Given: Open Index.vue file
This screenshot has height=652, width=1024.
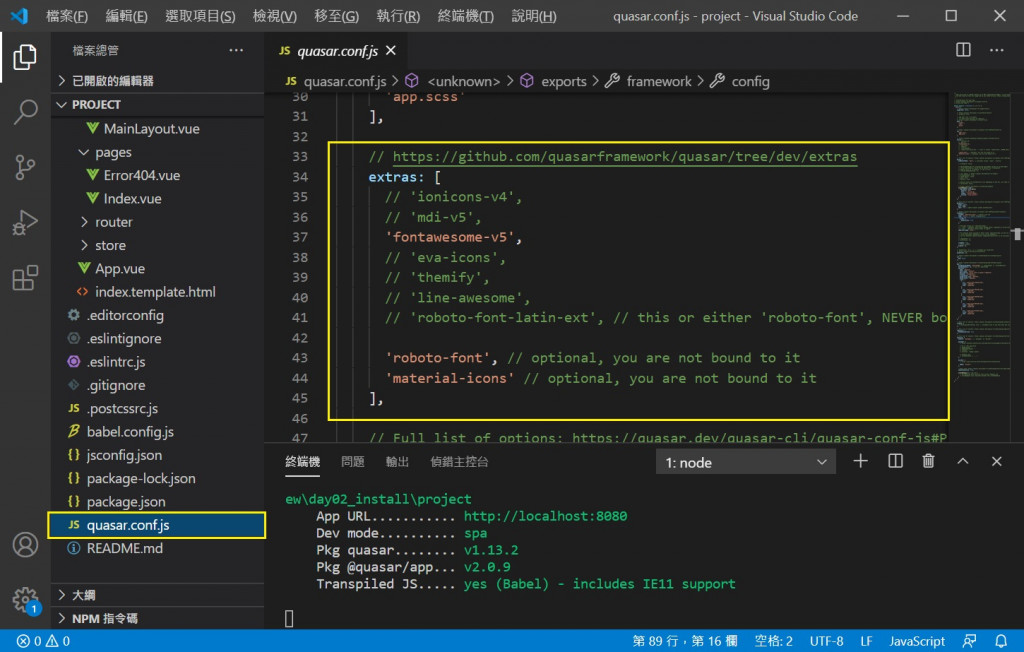Looking at the screenshot, I should [133, 199].
